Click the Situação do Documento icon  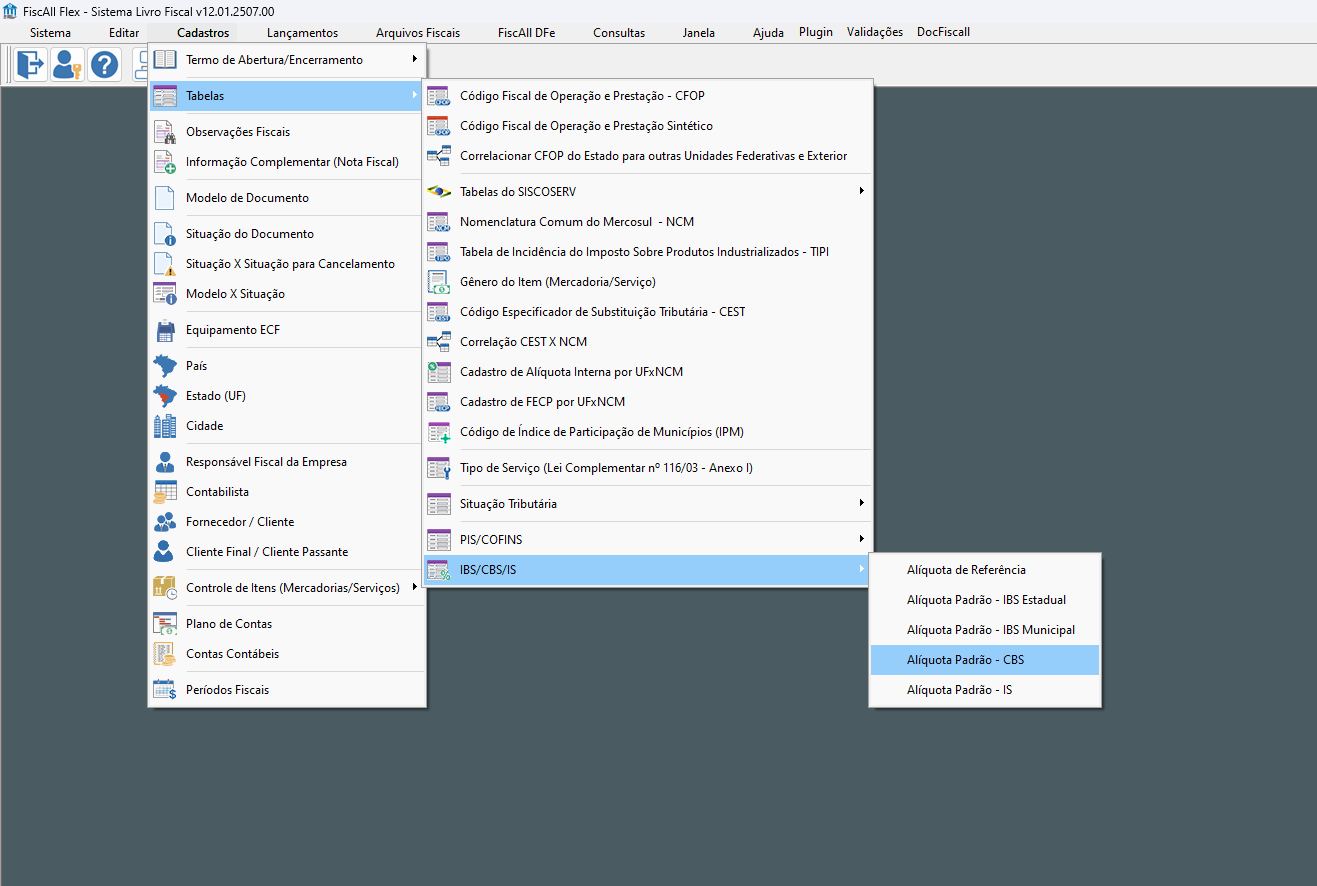tap(165, 234)
